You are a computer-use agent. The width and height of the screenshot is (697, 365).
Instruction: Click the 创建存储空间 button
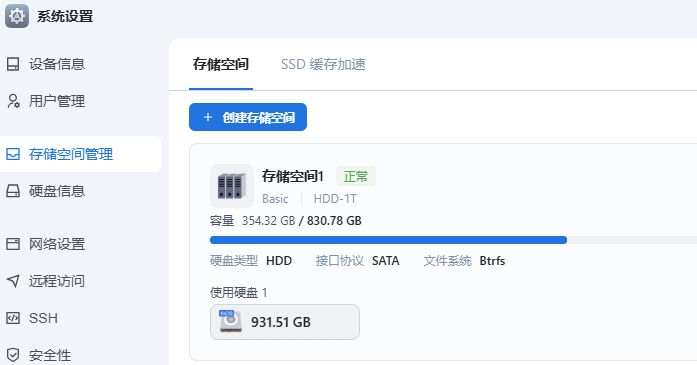pyautogui.click(x=248, y=117)
